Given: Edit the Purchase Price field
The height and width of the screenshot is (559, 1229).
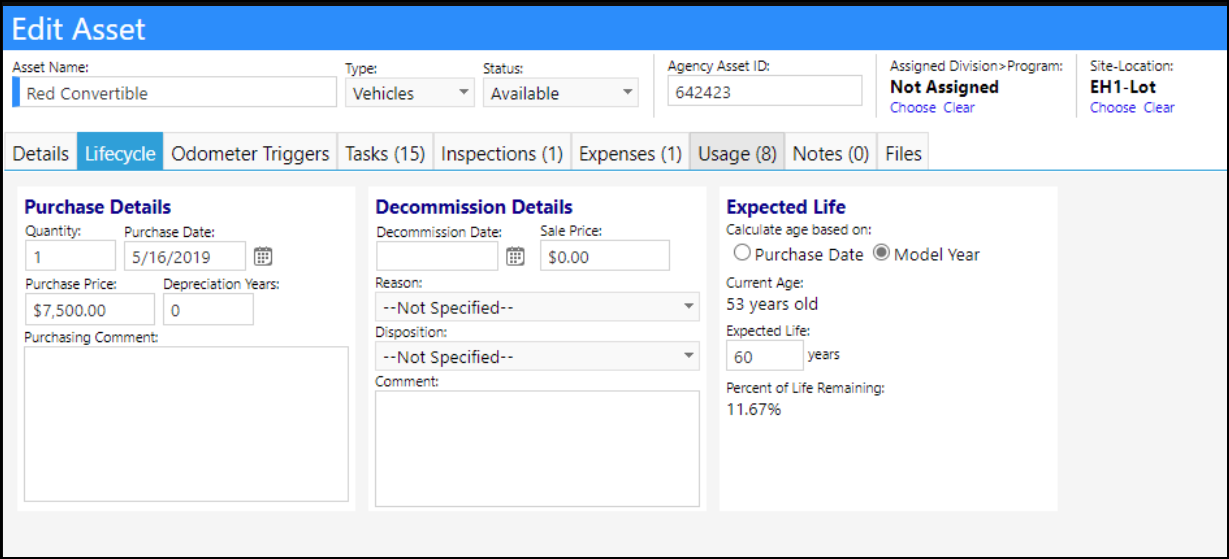Looking at the screenshot, I should click(90, 309).
